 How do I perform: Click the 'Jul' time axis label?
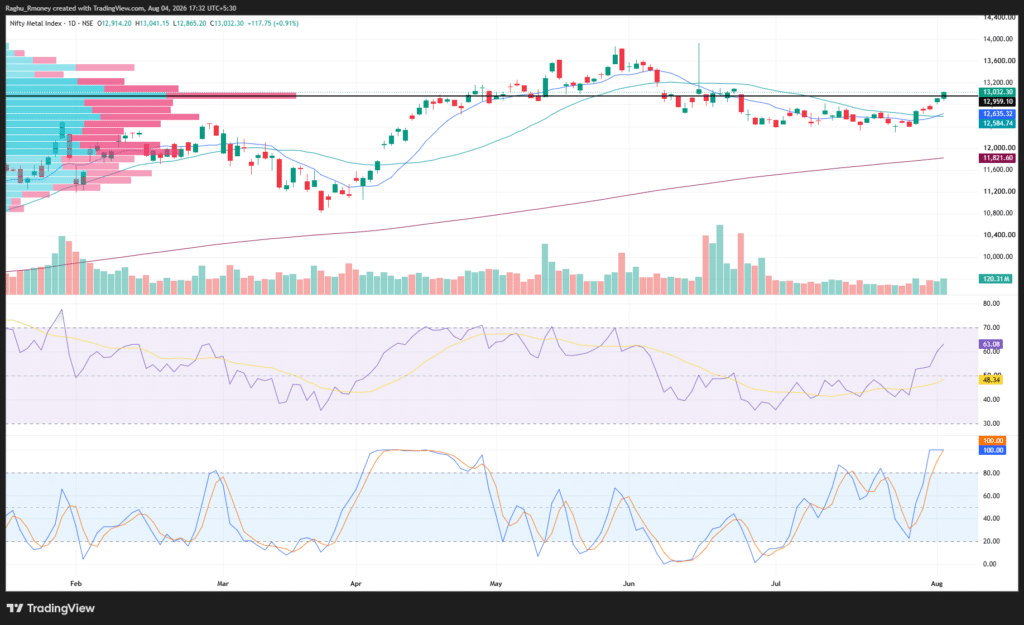coord(776,583)
